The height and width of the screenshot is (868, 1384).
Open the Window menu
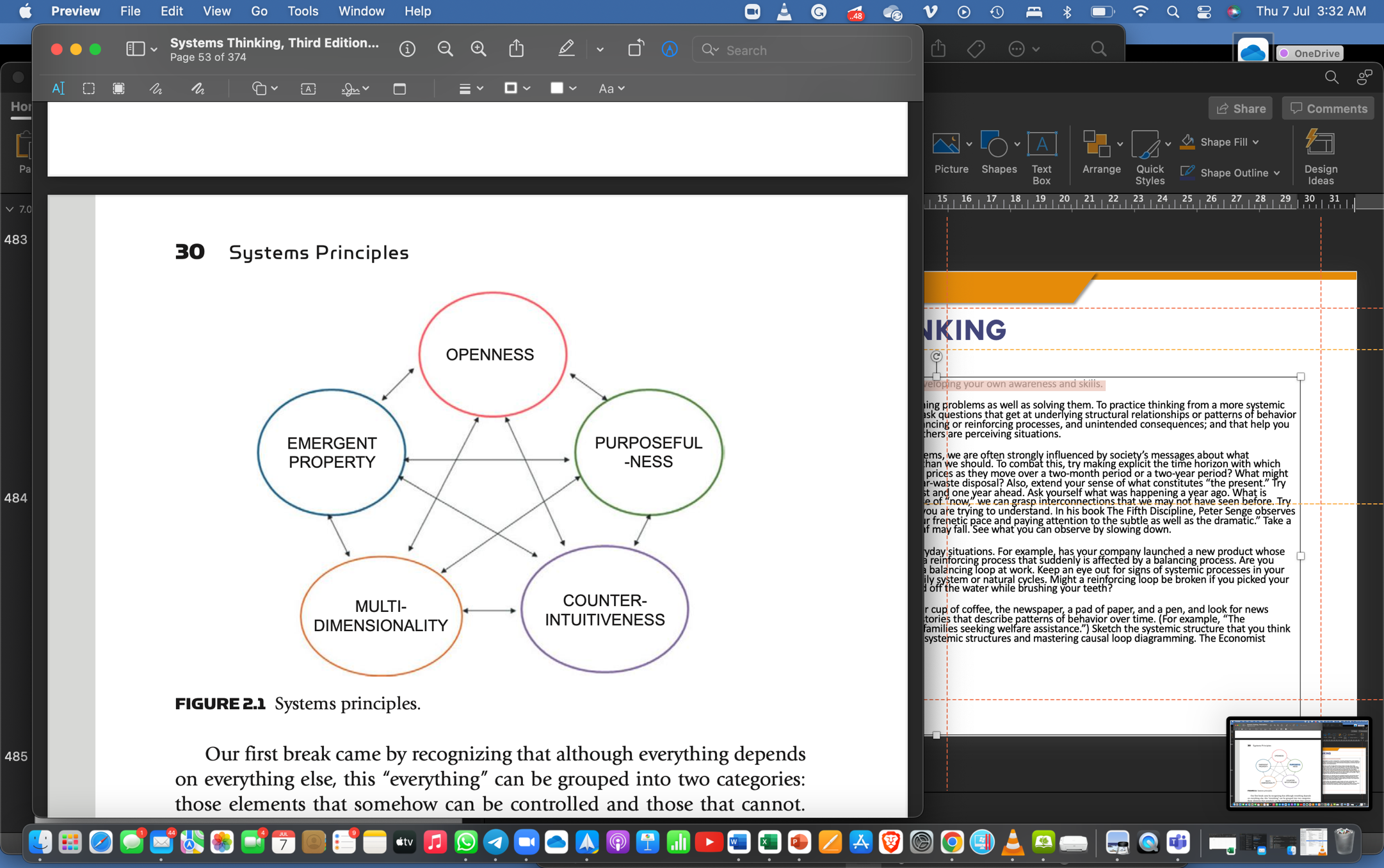361,11
